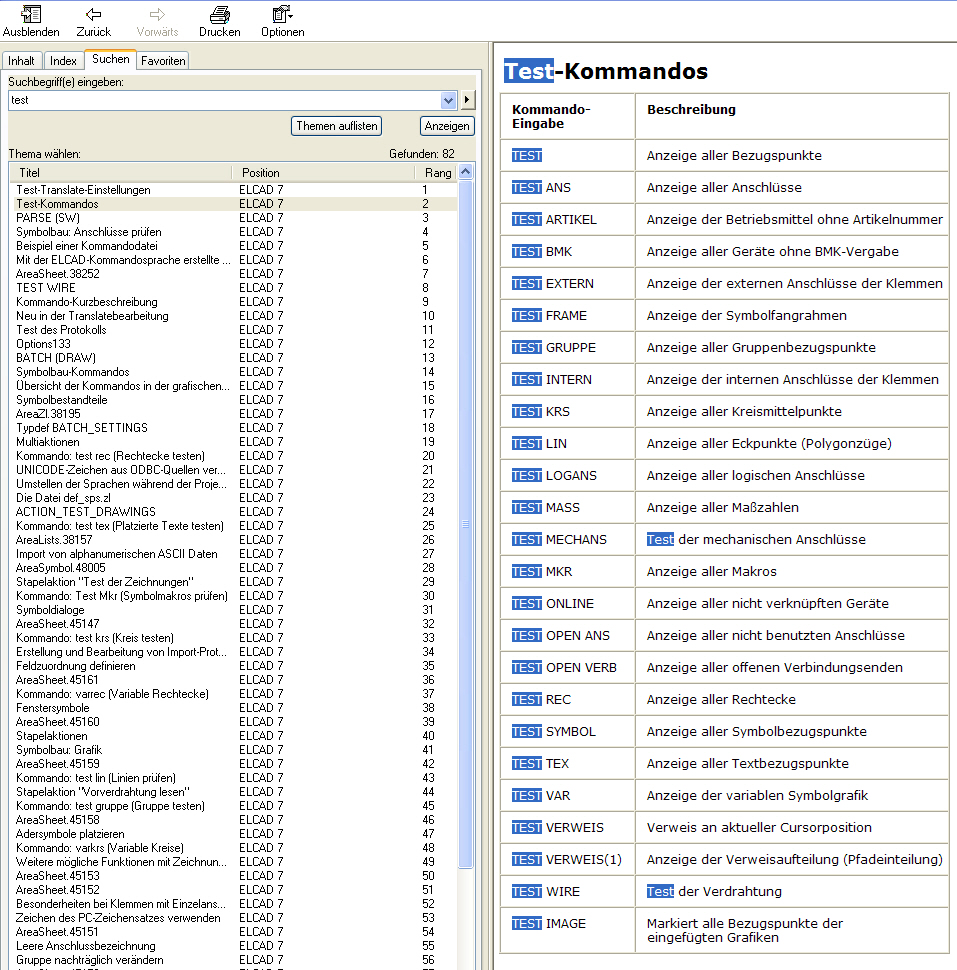
Task: Click the Themen auflisten button
Action: 337,126
